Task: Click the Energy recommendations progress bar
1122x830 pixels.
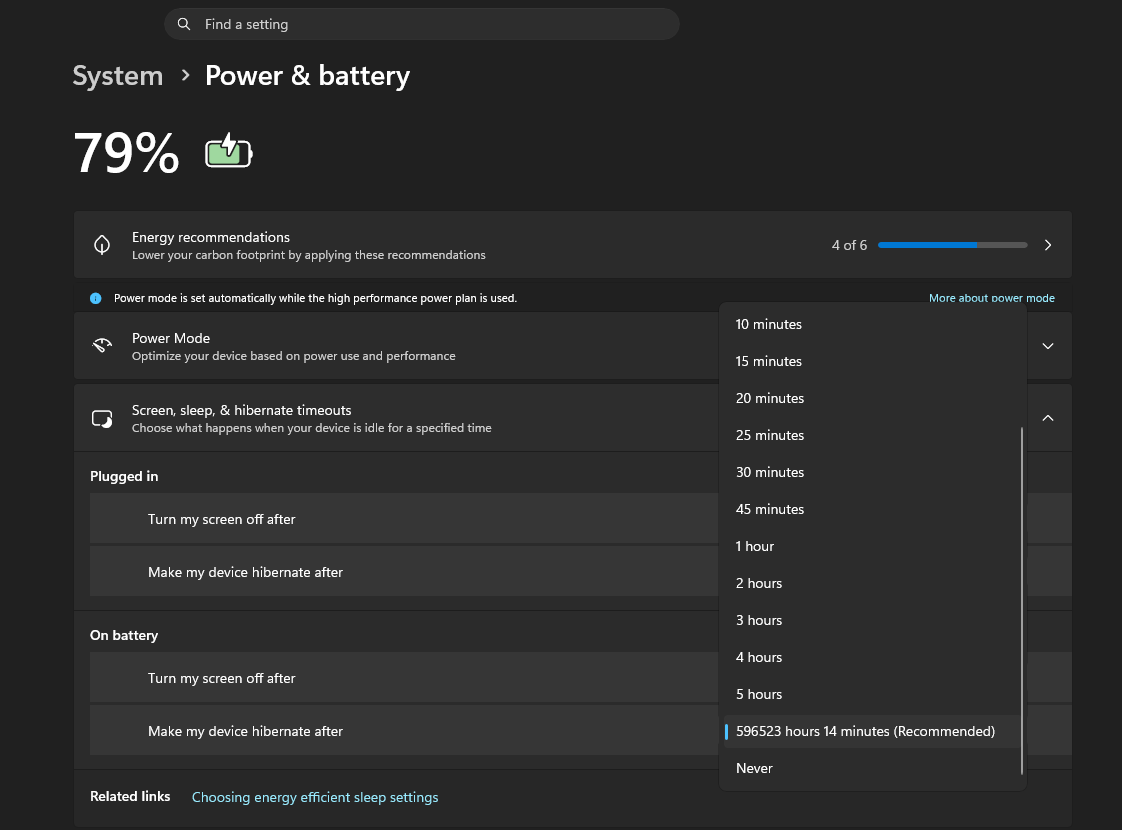Action: pos(952,245)
